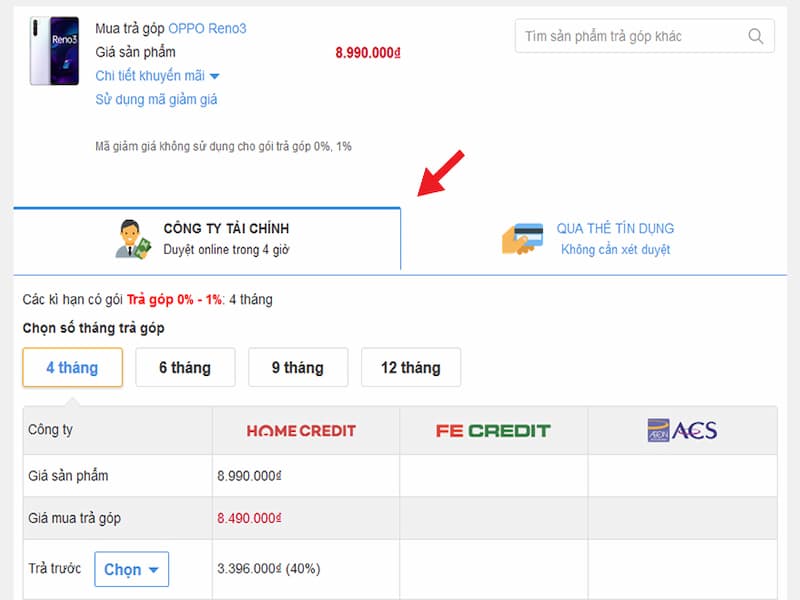Open the Trả trước Chọn dropdown

coord(131,569)
